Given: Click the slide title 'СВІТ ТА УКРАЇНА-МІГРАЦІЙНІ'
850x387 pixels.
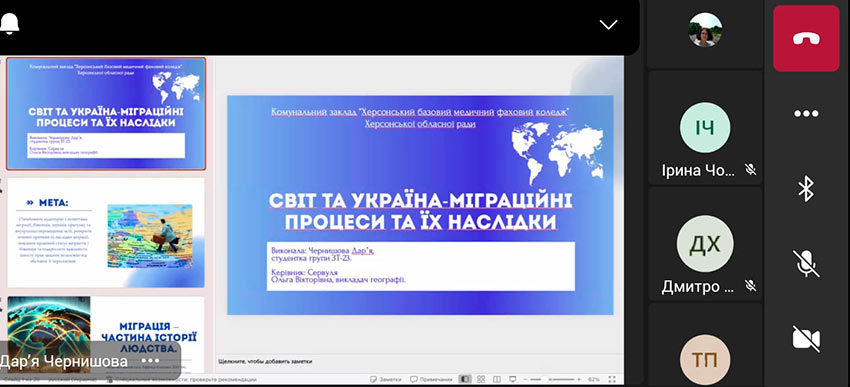Looking at the screenshot, I should 421,201.
